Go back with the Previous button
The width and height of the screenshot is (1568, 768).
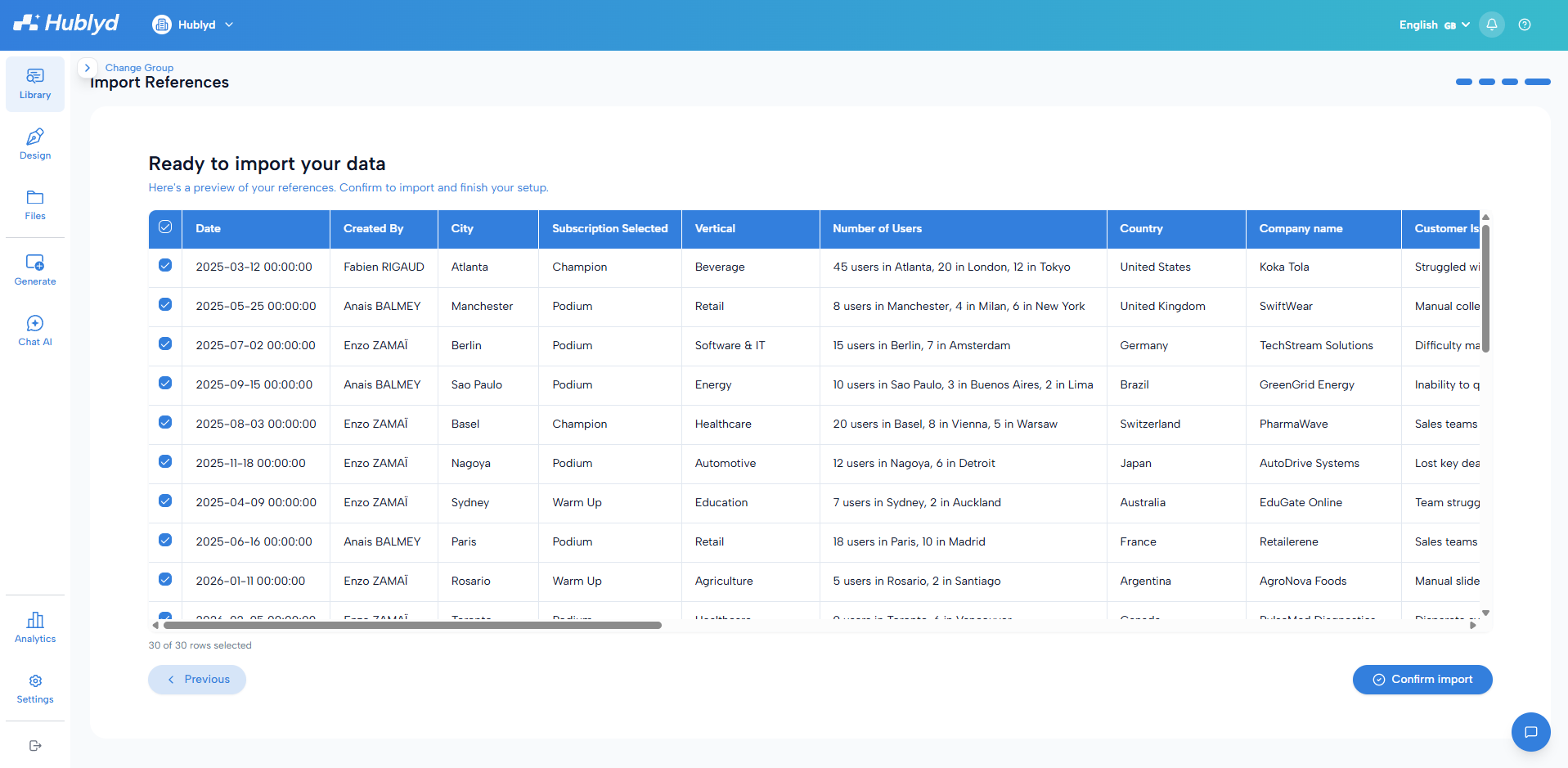[197, 680]
